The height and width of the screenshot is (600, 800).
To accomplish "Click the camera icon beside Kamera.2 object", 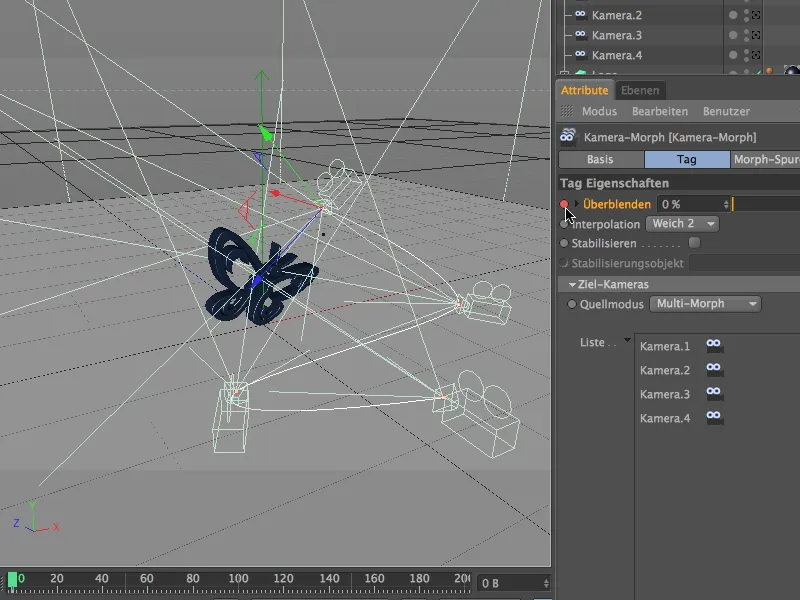I will 580,15.
